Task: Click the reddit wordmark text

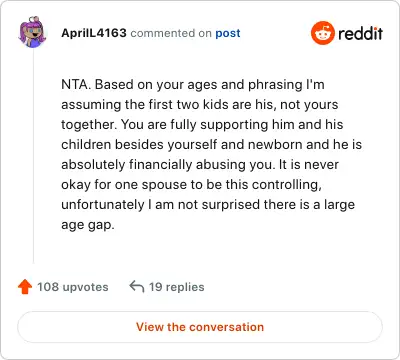Action: pyautogui.click(x=360, y=33)
